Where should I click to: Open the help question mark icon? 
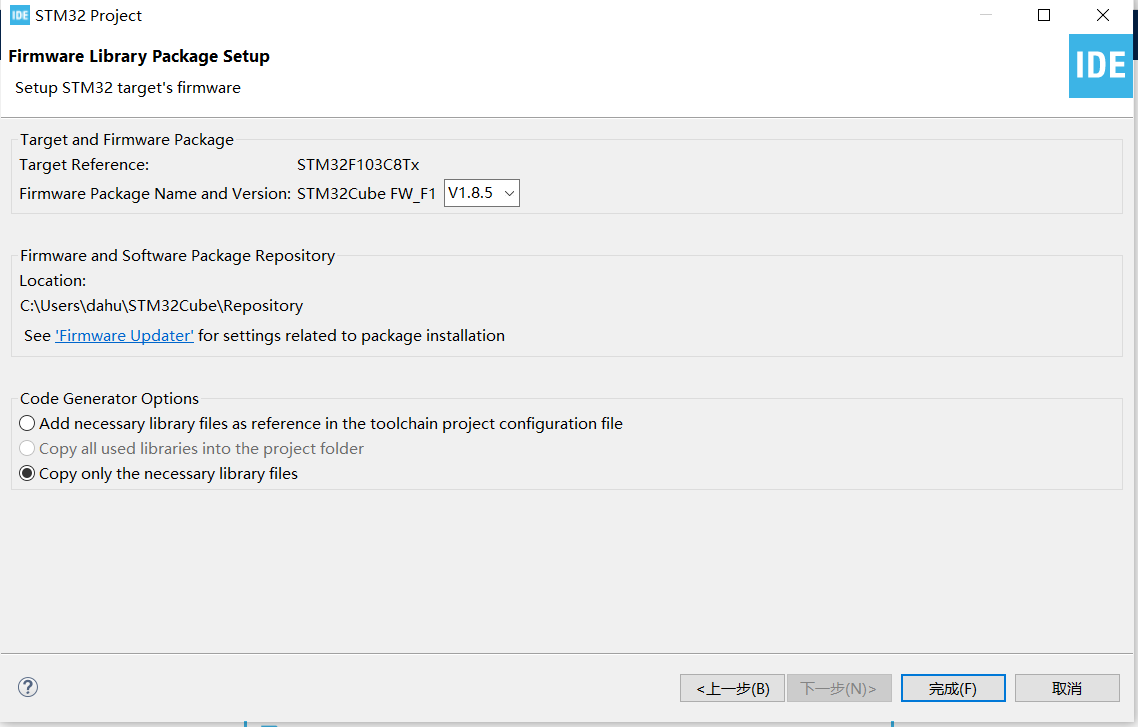[28, 687]
